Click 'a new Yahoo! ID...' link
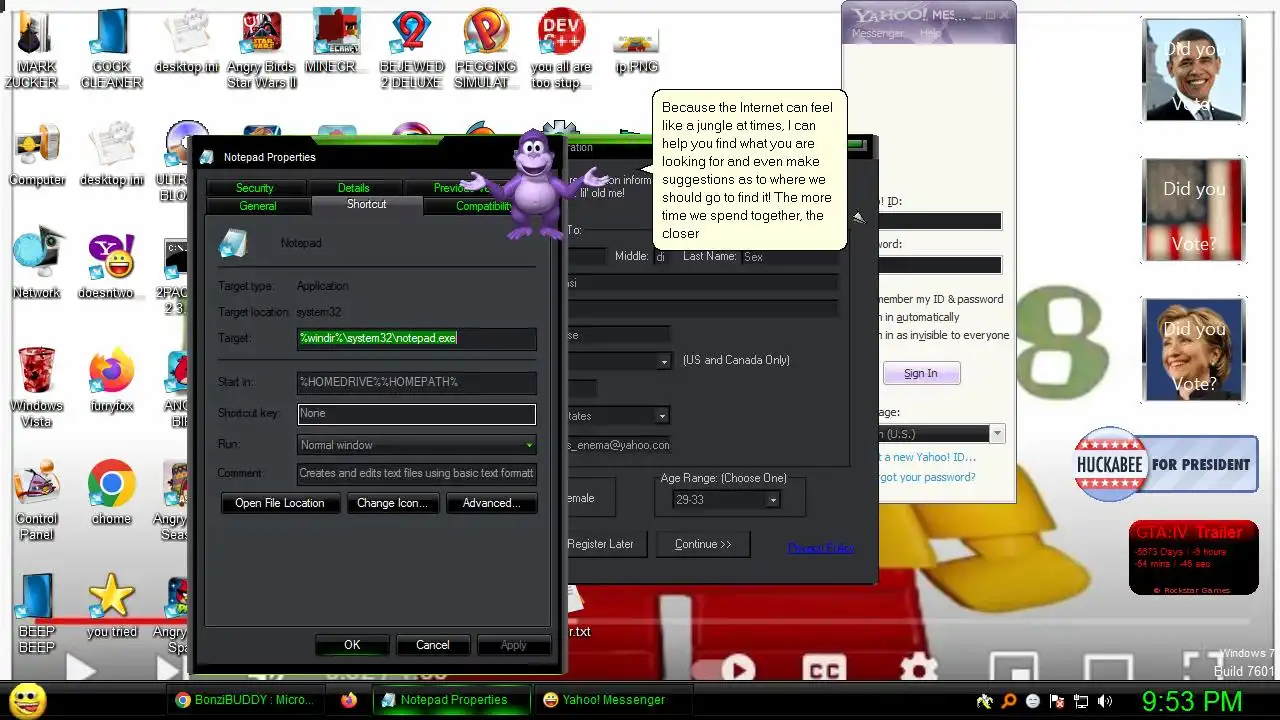This screenshot has height=720, width=1280. 927,457
